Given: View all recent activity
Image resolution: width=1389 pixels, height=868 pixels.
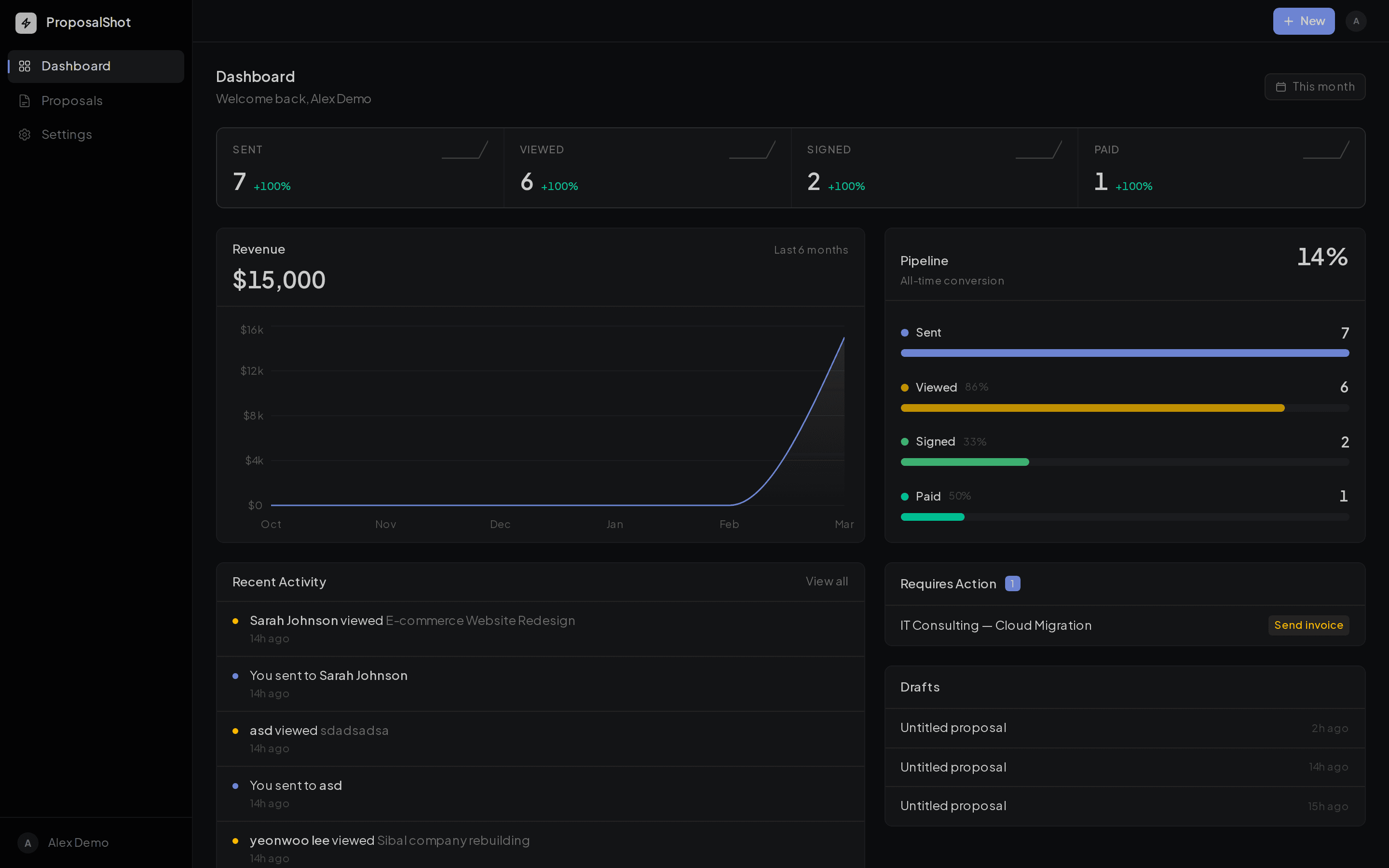Looking at the screenshot, I should coord(827,582).
